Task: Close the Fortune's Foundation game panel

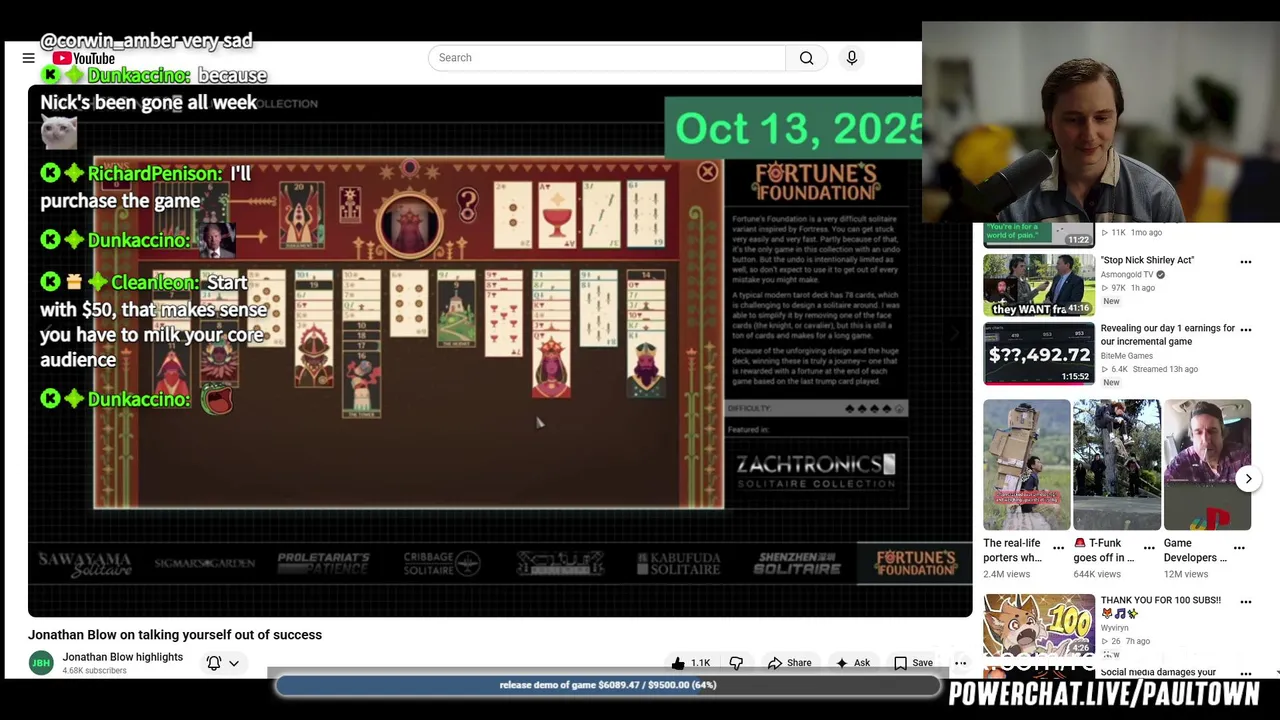Action: tap(707, 172)
